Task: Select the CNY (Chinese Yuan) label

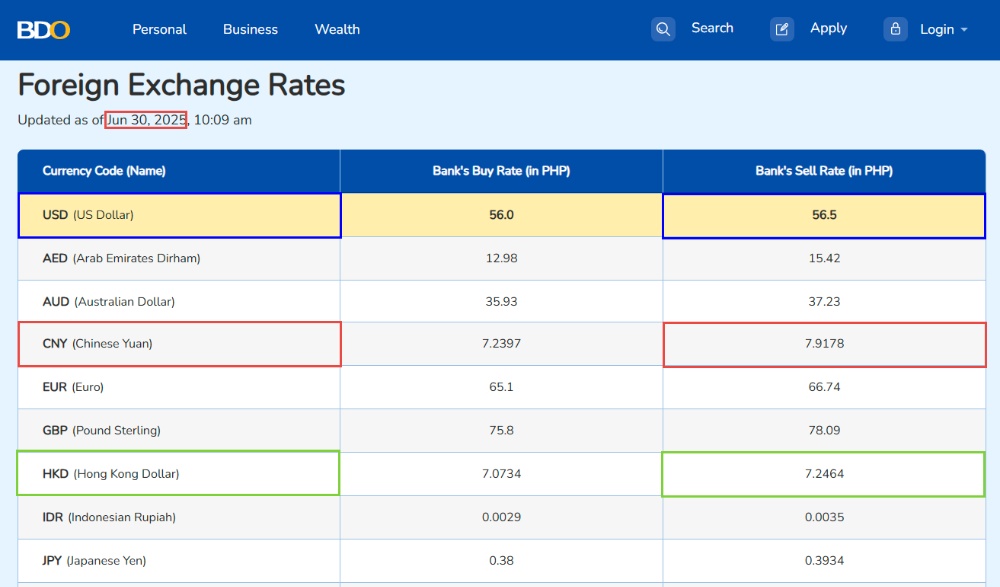Action: pyautogui.click(x=98, y=344)
